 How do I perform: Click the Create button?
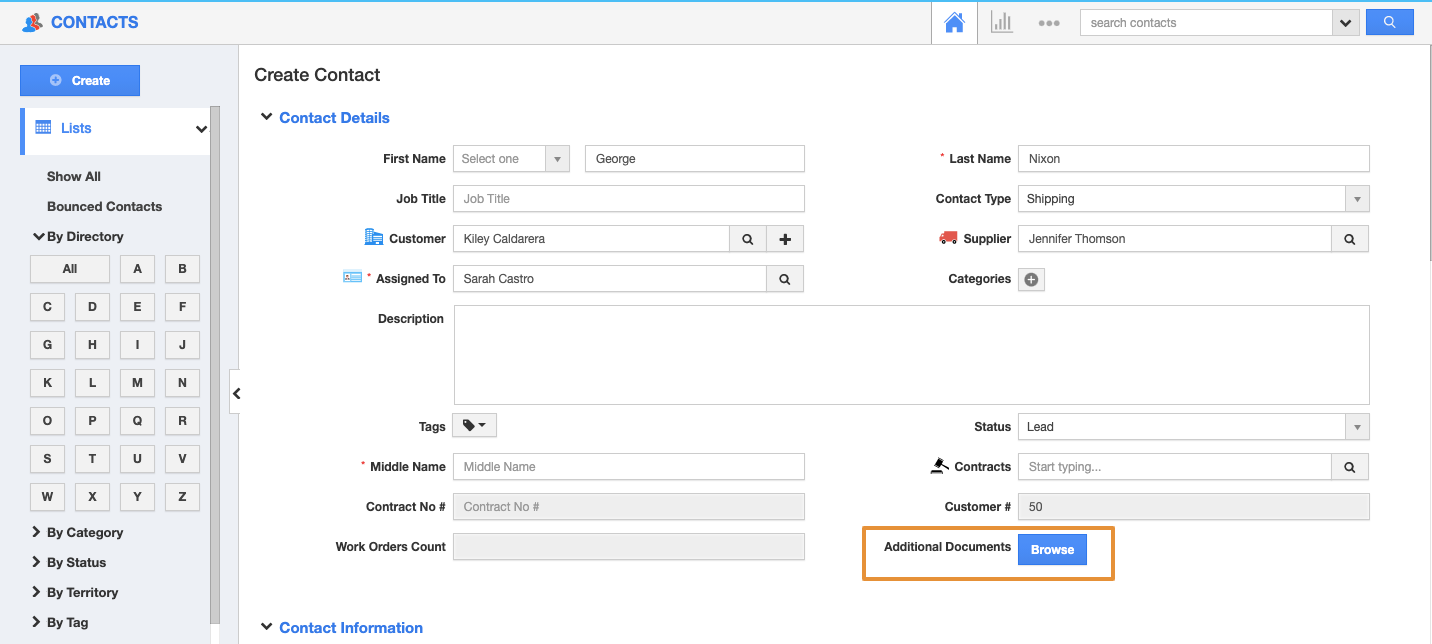point(80,80)
